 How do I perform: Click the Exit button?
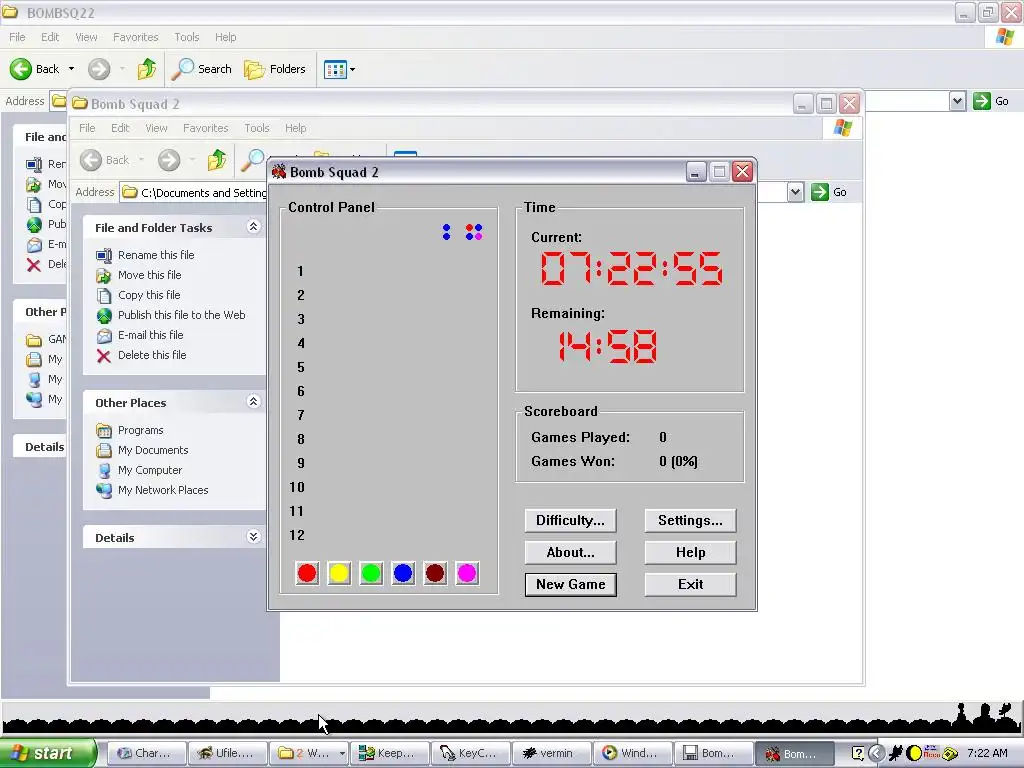690,584
